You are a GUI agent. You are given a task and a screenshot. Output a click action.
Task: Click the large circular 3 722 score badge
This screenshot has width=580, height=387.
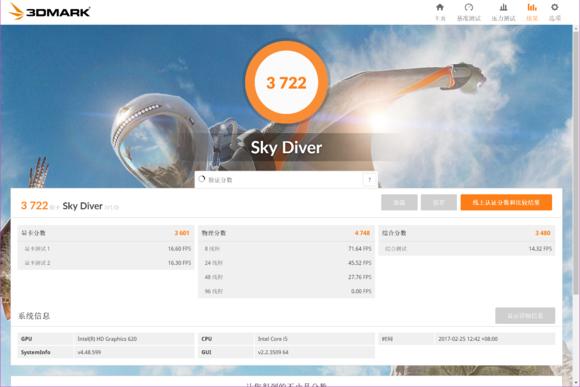pyautogui.click(x=286, y=83)
